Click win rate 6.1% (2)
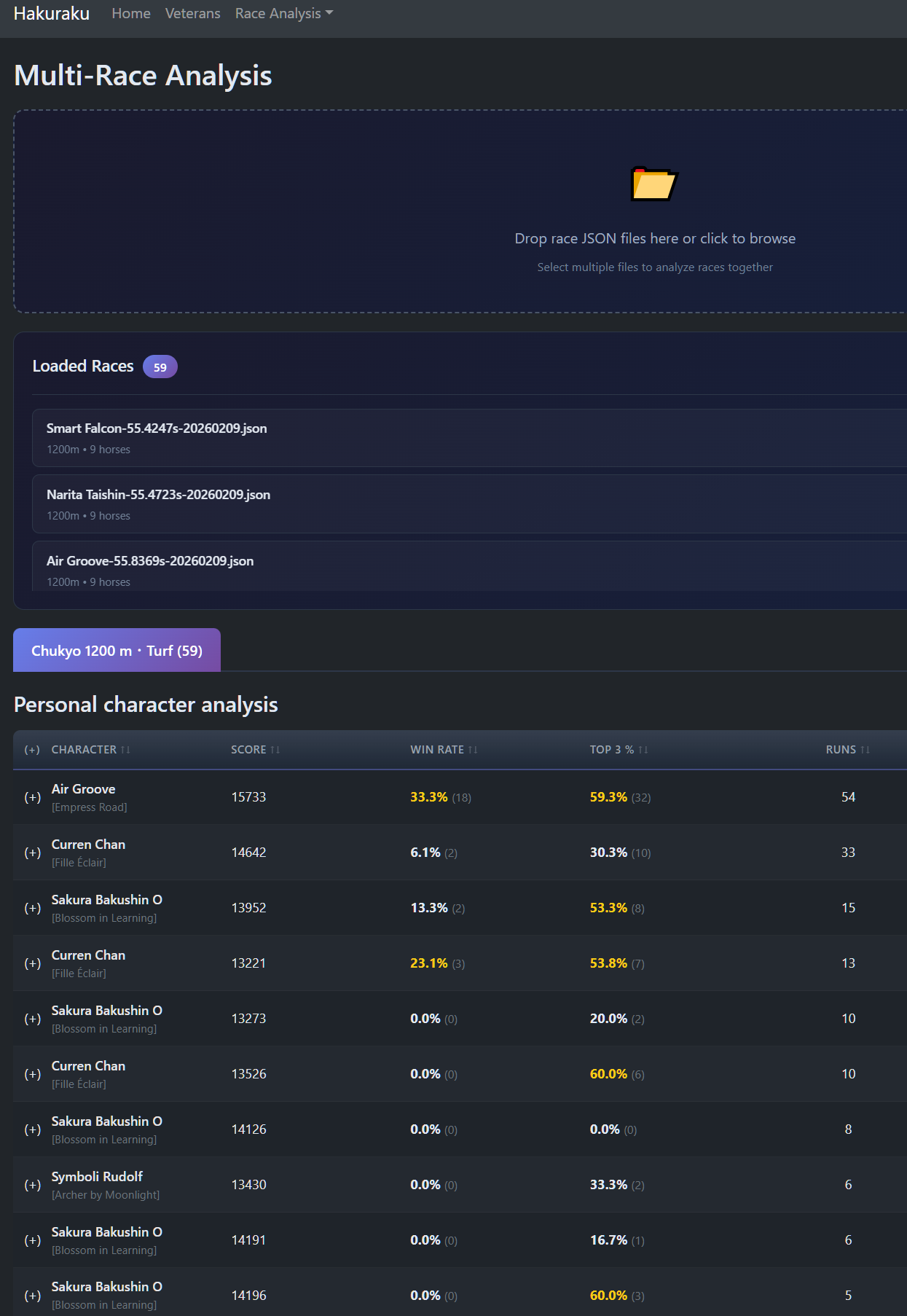The height and width of the screenshot is (1316, 907). tap(434, 853)
